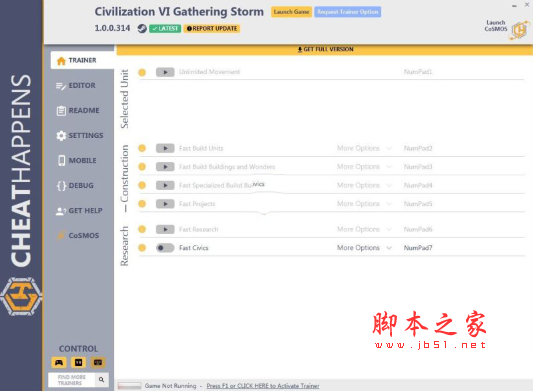The width and height of the screenshot is (533, 391).
Task: Click the NumPad6 hotkey for Fast Research
Action: (418, 229)
